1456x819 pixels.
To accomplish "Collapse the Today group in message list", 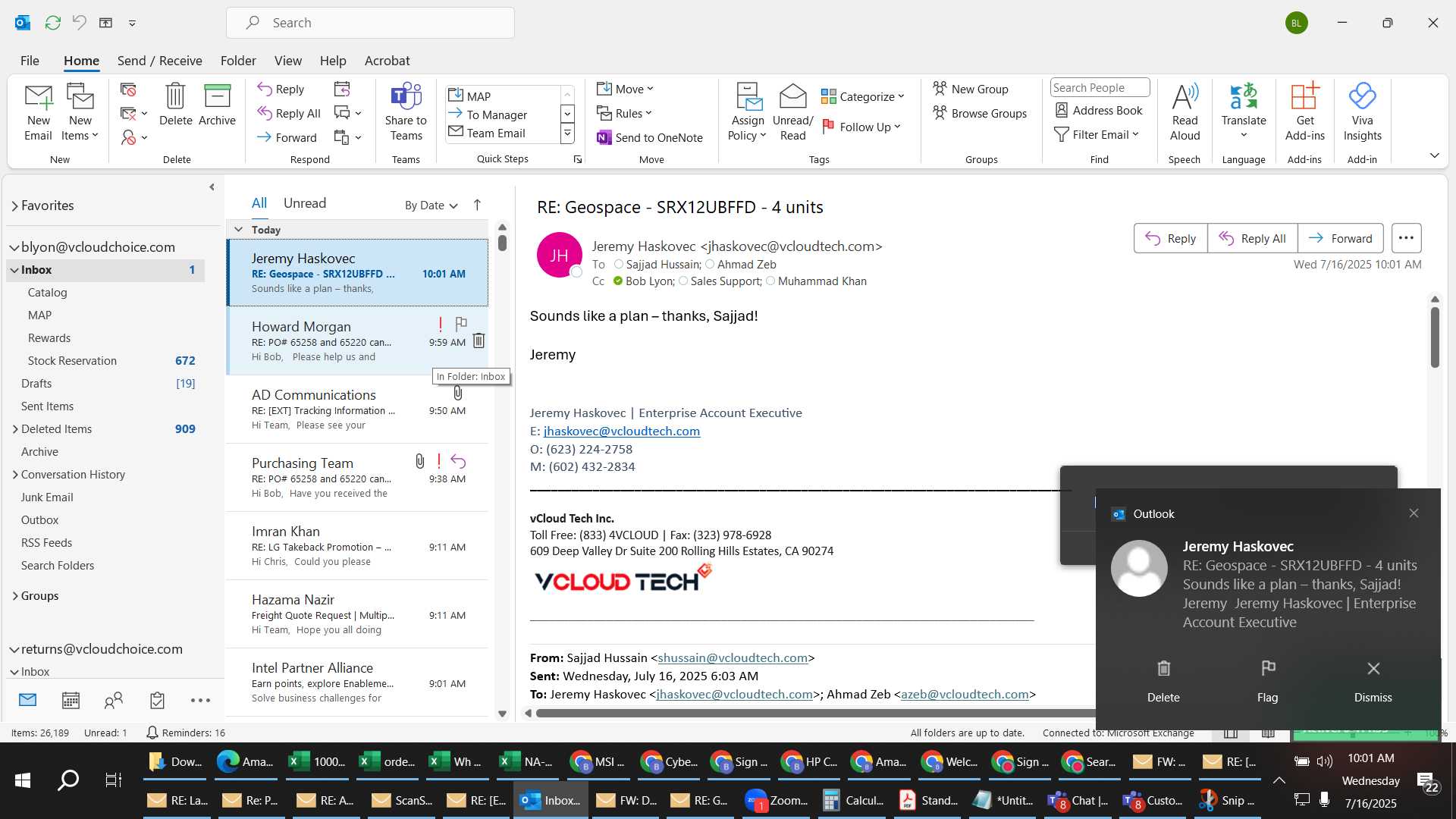I will pos(238,229).
